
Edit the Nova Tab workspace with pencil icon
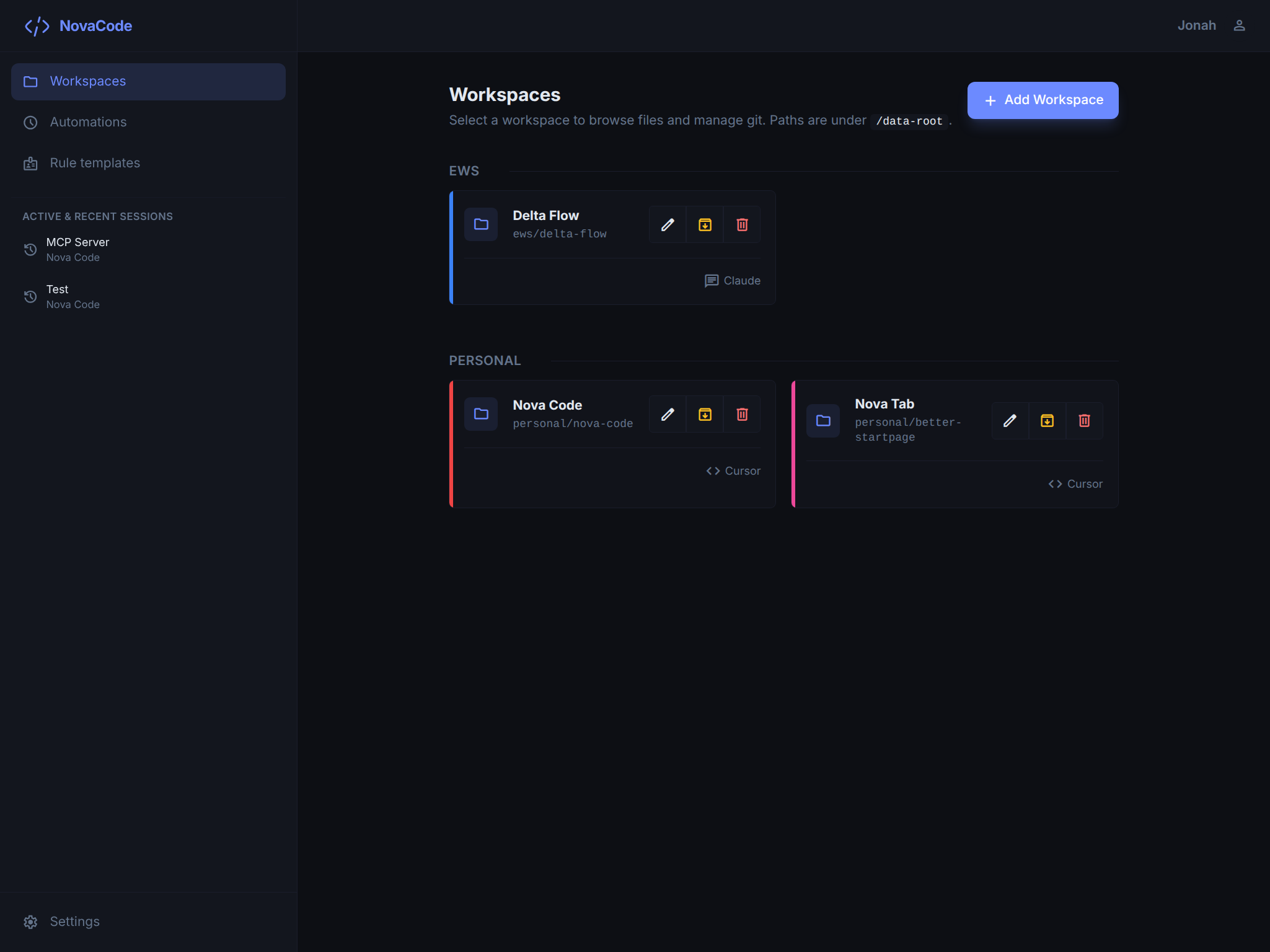(x=1010, y=421)
